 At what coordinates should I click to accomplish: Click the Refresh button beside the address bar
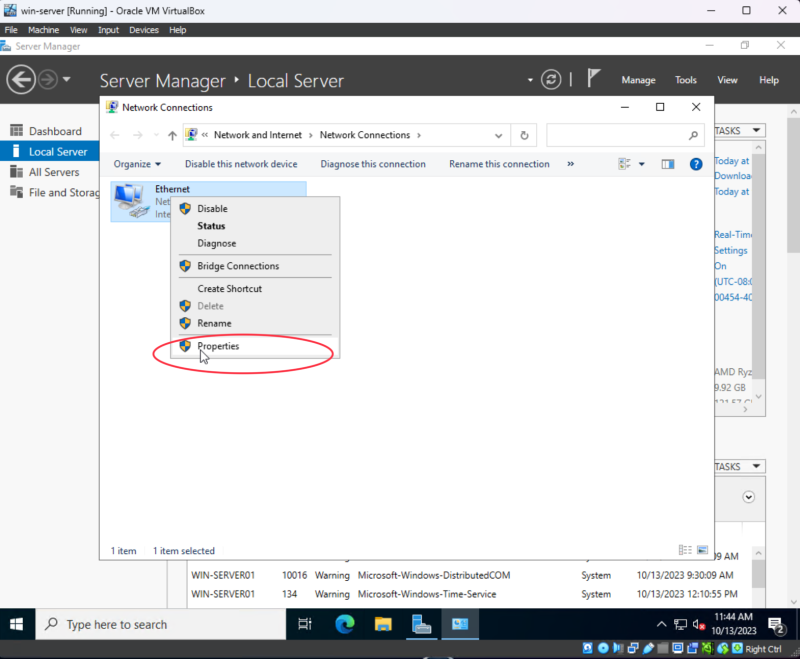coord(525,135)
